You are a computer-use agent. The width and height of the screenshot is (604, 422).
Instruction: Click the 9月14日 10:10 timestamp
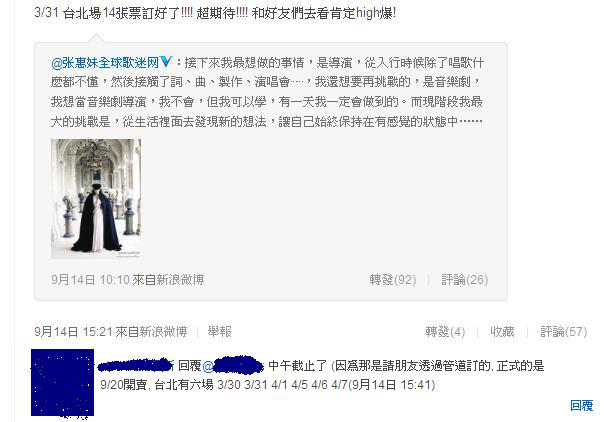point(90,280)
